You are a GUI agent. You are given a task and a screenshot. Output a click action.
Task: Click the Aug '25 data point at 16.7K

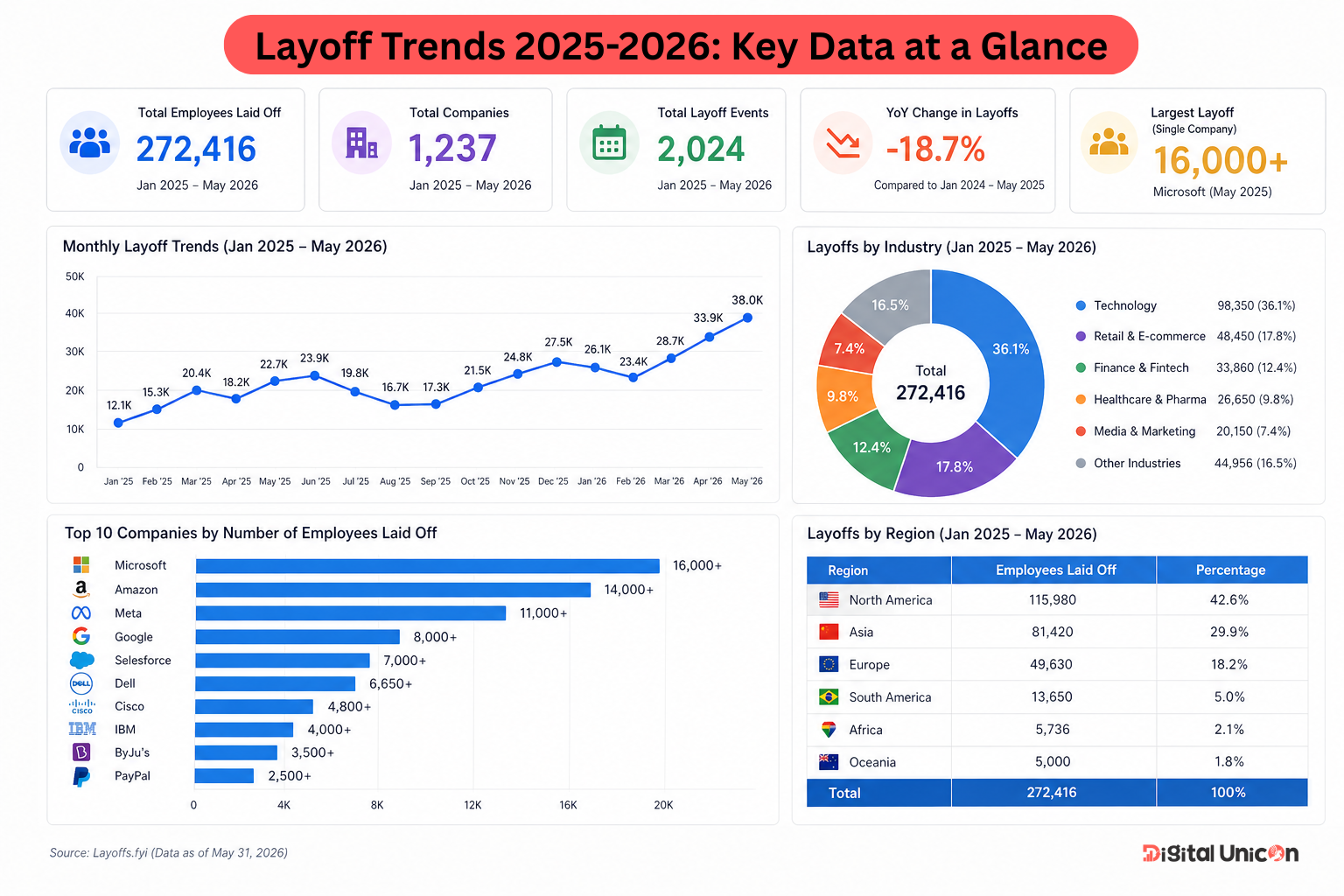pos(395,405)
